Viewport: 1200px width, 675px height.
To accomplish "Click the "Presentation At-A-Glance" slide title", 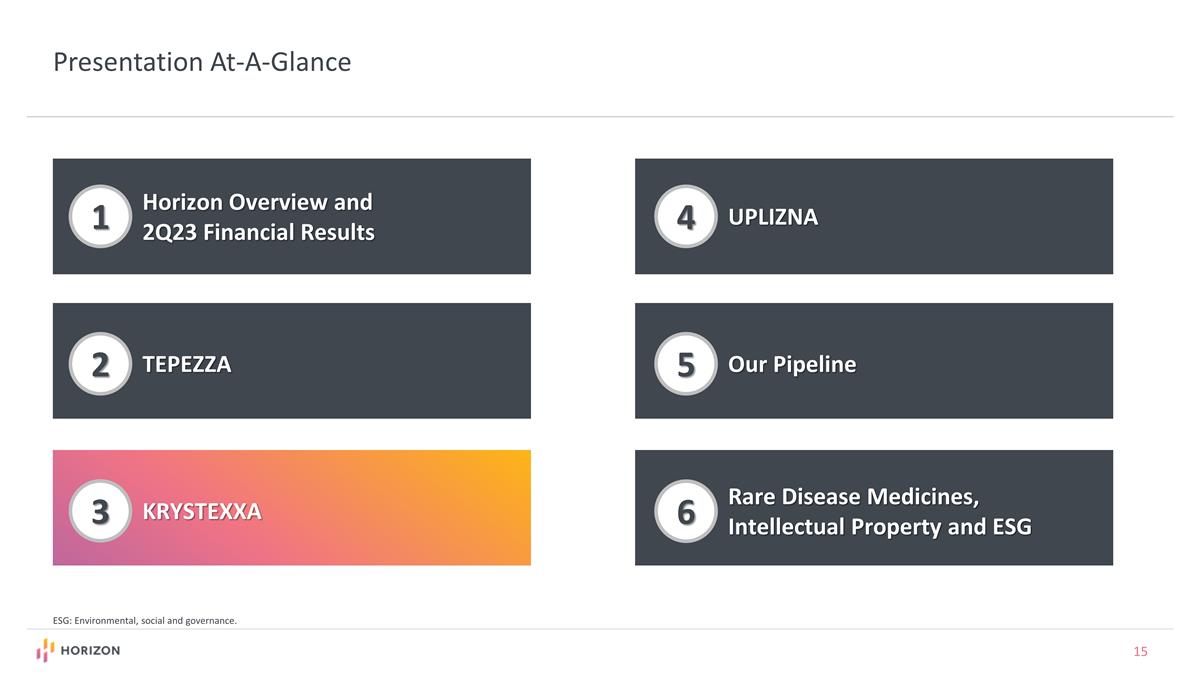I will (202, 62).
